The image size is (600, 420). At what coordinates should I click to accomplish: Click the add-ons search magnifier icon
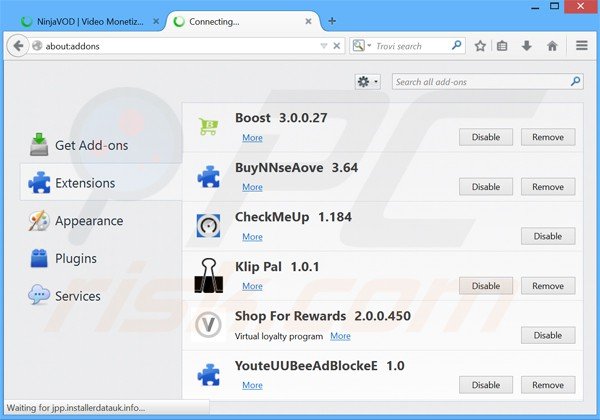pos(575,81)
